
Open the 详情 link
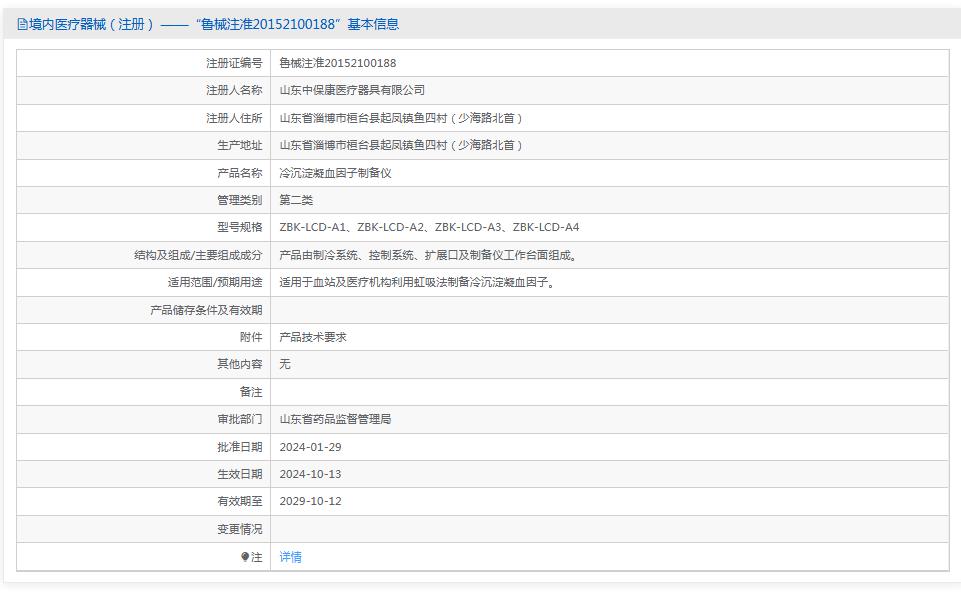click(290, 557)
